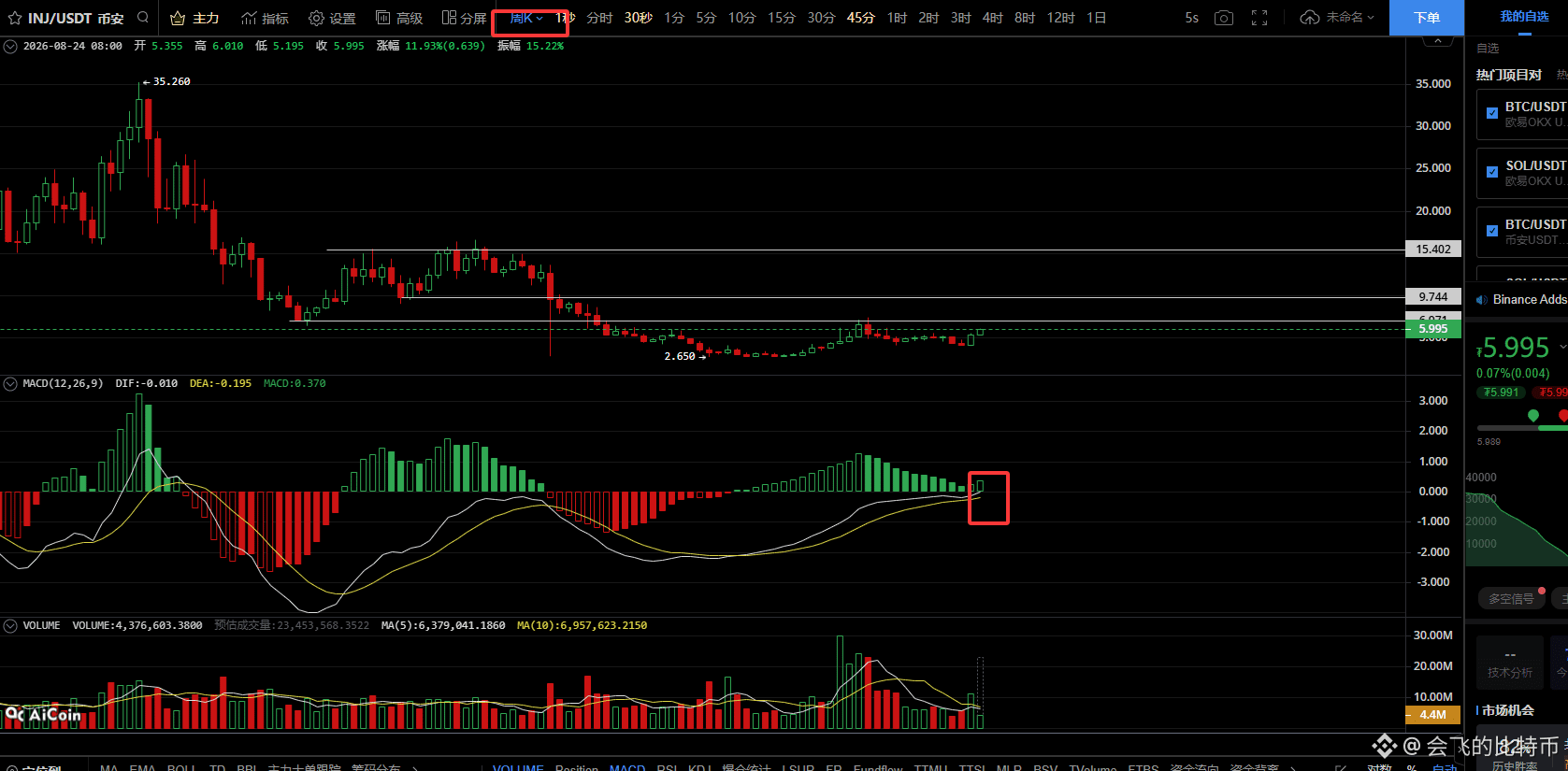This screenshot has height=771, width=1568.
Task: Click the MACD(12,26,9) legend label
Action: tap(63, 383)
